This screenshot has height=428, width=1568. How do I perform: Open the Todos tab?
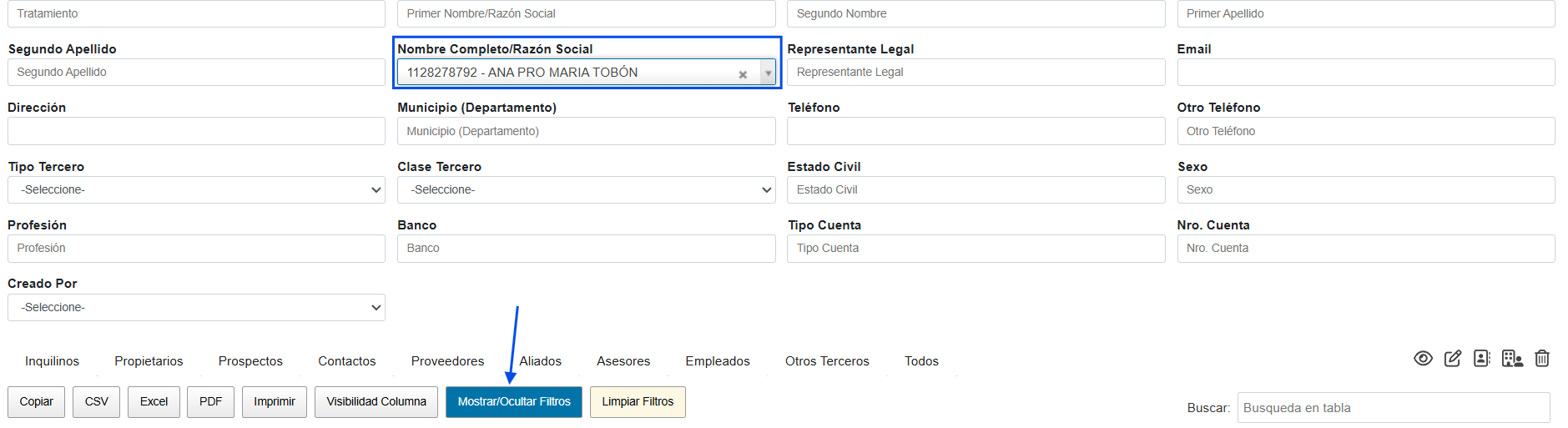(921, 361)
